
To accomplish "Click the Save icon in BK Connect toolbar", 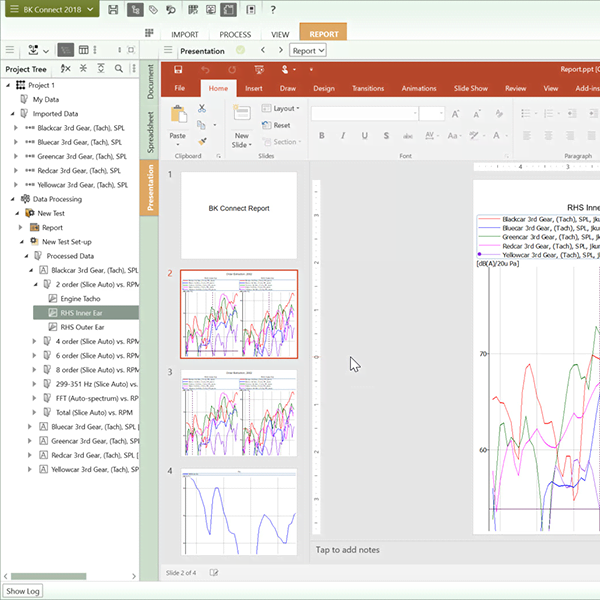I will [113, 10].
